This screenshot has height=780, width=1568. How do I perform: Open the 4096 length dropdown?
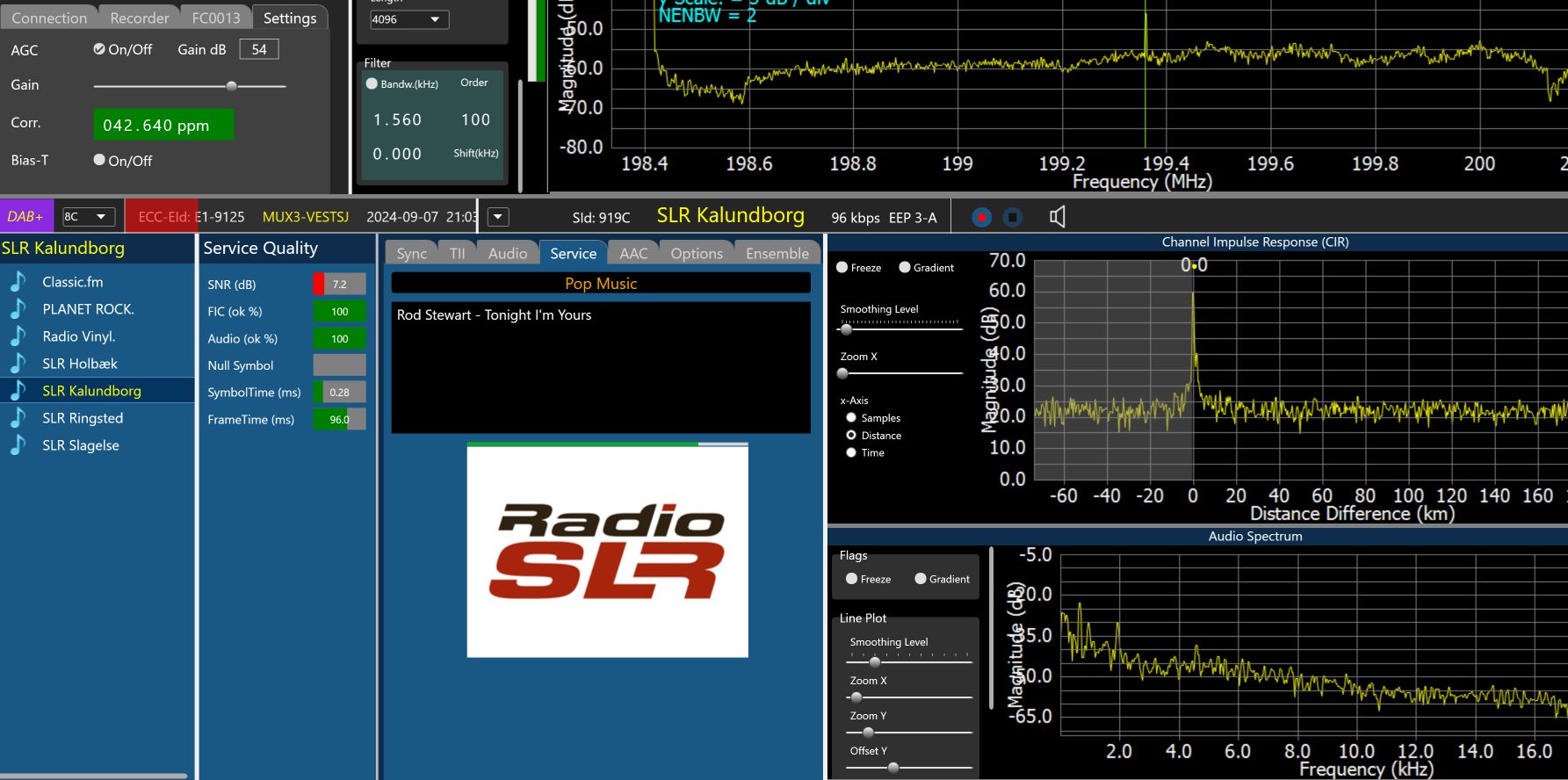409,19
